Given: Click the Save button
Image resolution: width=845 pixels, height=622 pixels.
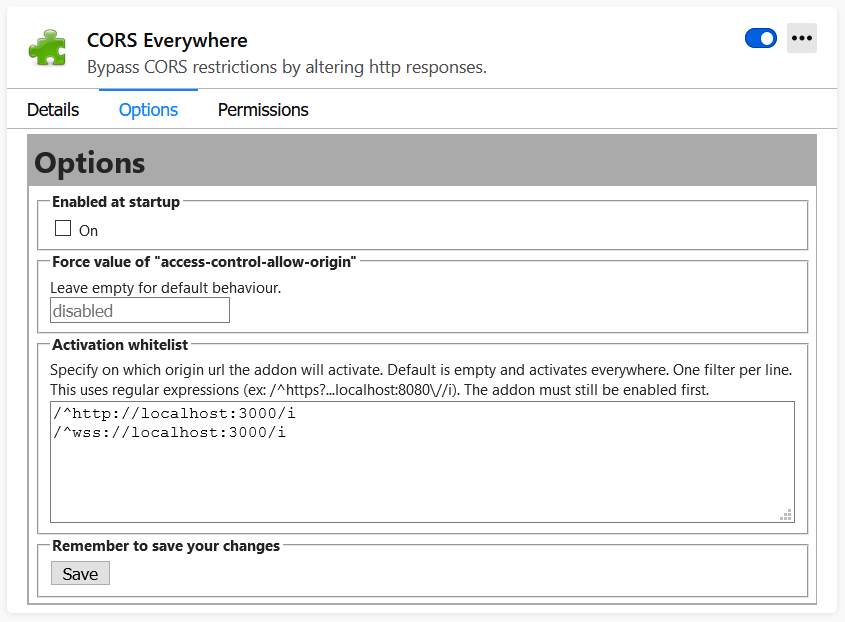Looking at the screenshot, I should click(80, 573).
